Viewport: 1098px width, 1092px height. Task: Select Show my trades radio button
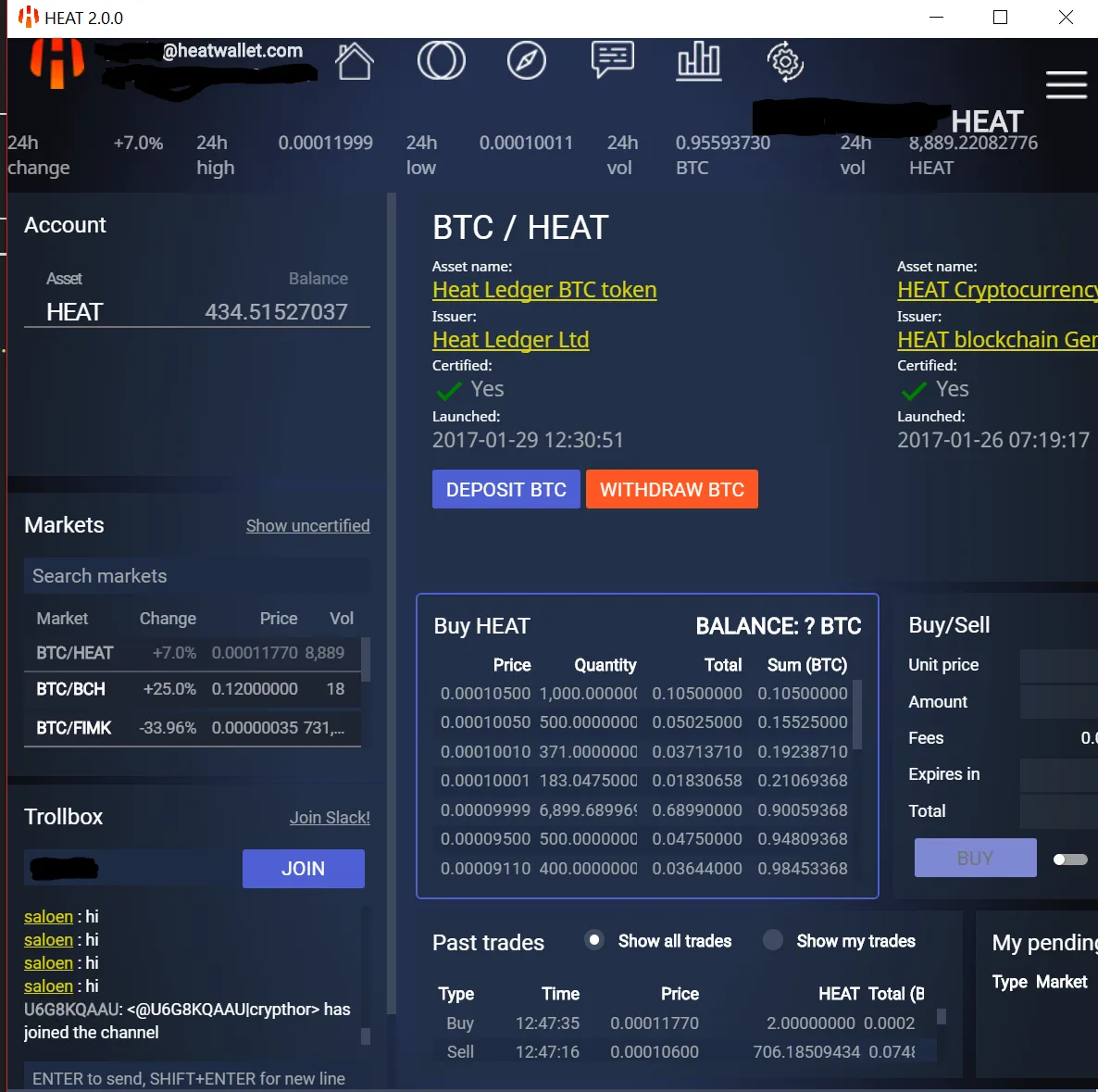[772, 940]
